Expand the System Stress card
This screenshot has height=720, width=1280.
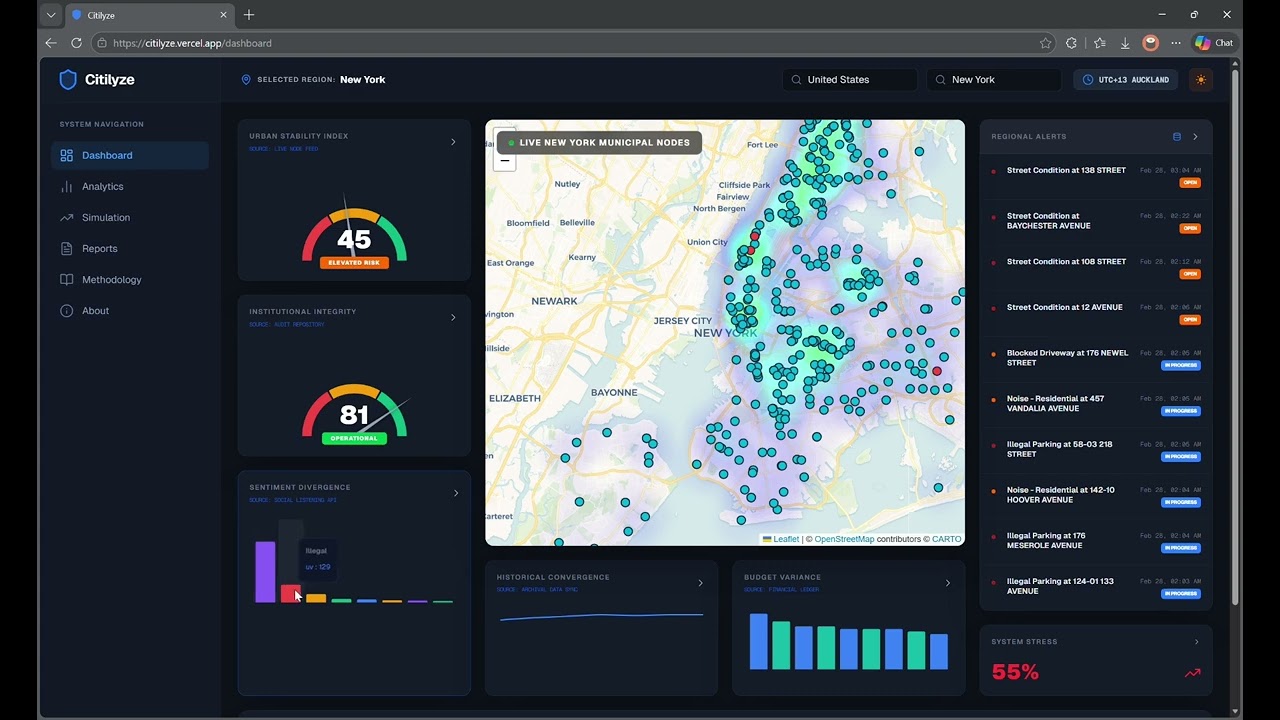pyautogui.click(x=1196, y=642)
